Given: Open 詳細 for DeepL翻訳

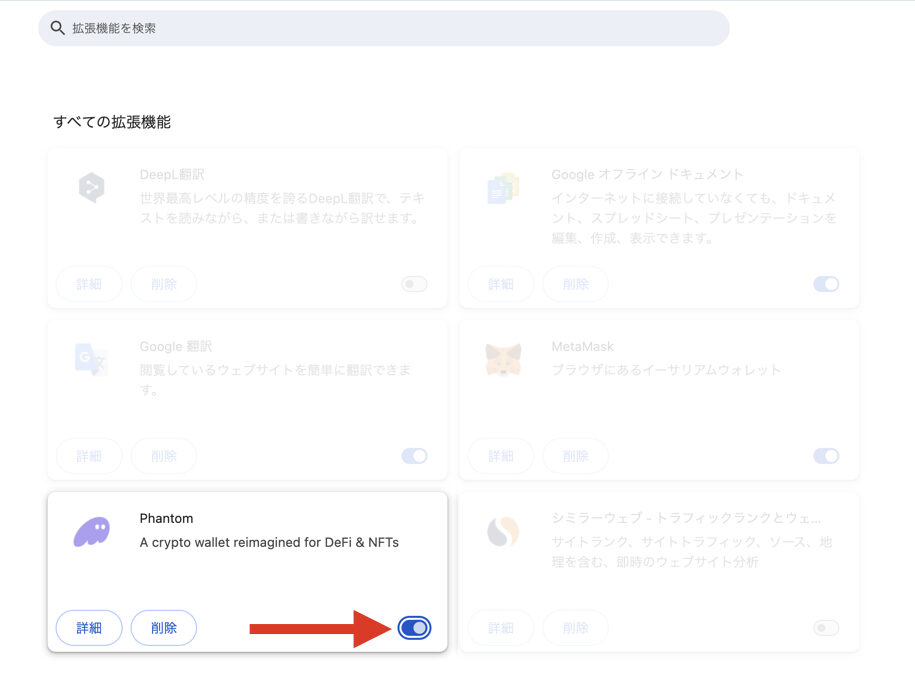Looking at the screenshot, I should pos(89,284).
